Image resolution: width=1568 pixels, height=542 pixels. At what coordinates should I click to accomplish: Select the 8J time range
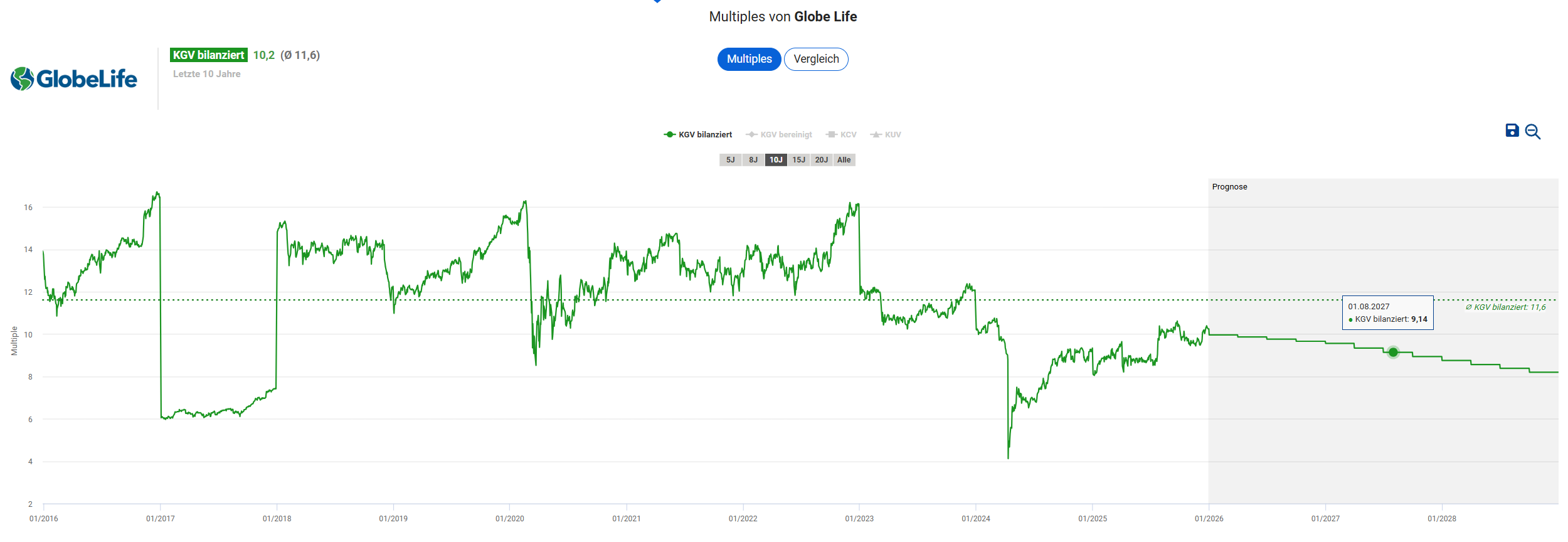tap(753, 160)
